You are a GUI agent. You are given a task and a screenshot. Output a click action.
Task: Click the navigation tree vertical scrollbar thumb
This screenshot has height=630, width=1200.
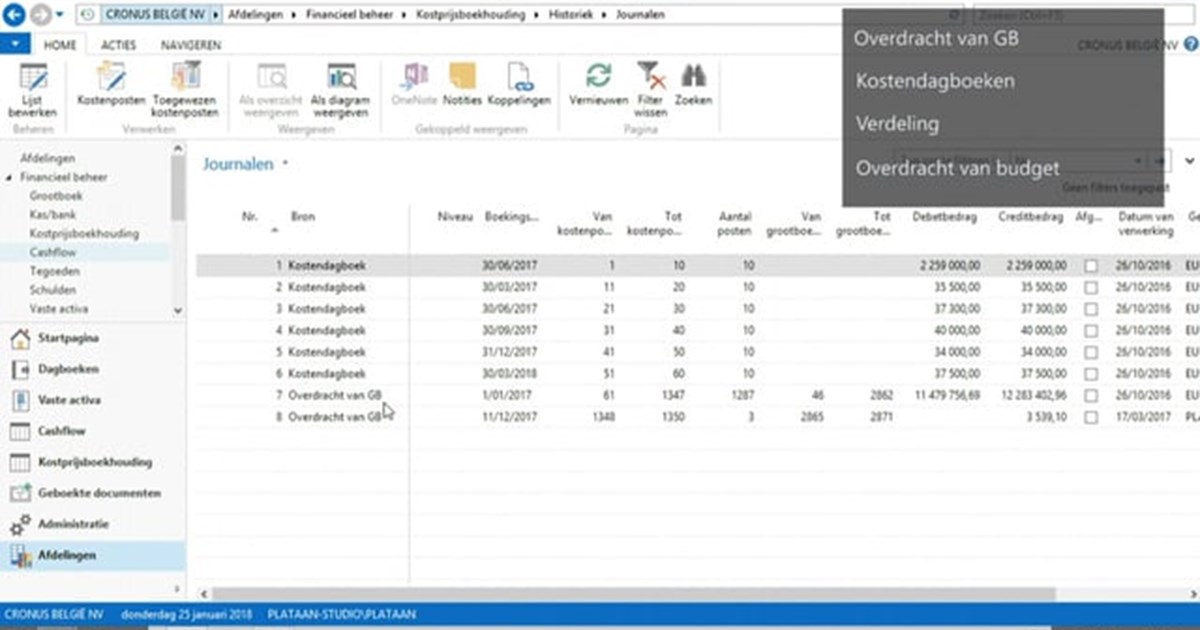[x=177, y=188]
